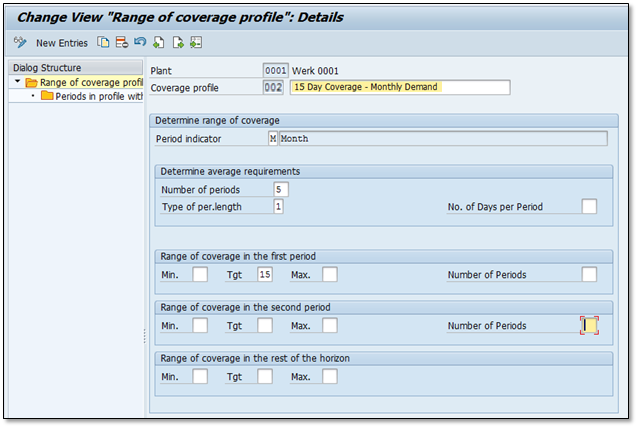Click the first period Tgt field showing 15
Viewport: 638px width, 428px height.
[265, 274]
